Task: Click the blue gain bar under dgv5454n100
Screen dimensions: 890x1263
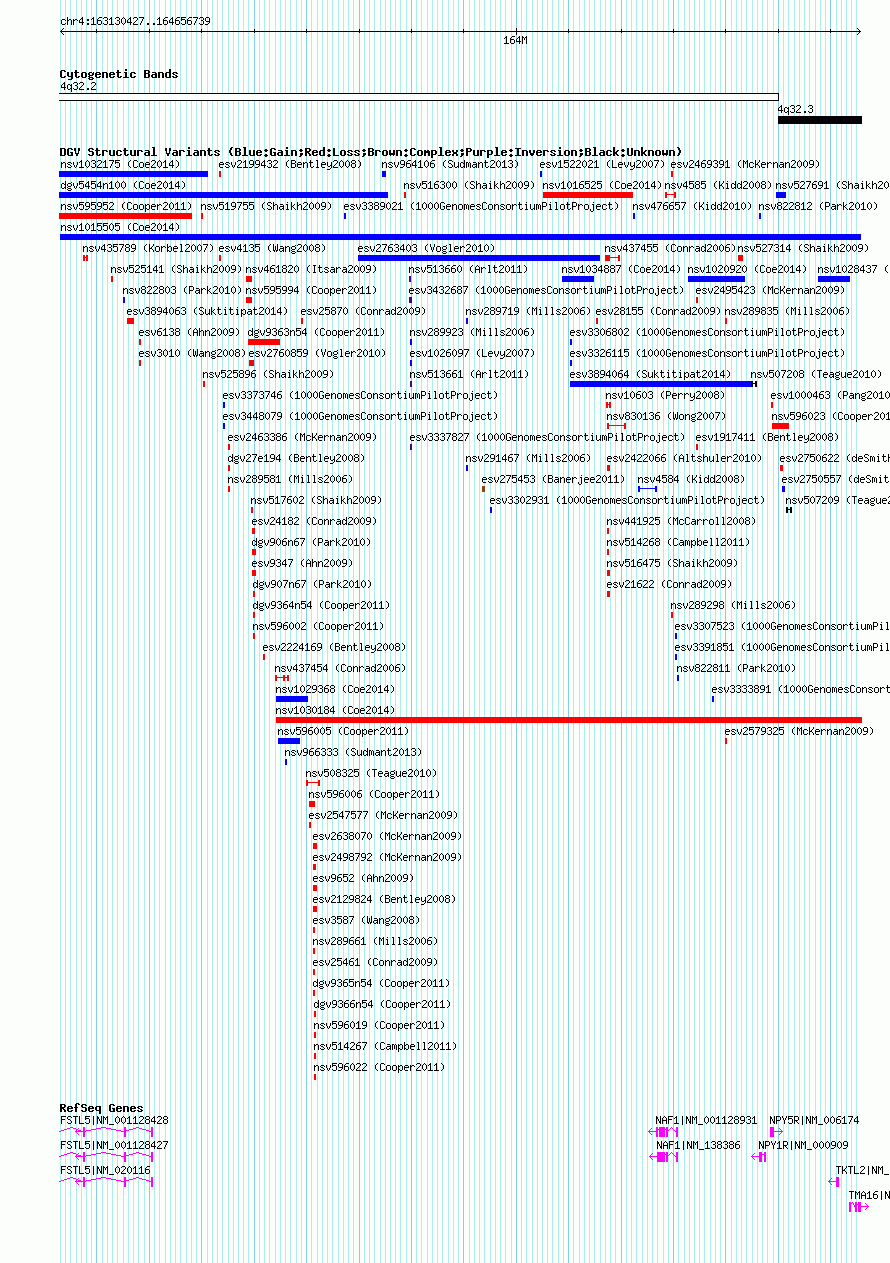Action: 224,195
